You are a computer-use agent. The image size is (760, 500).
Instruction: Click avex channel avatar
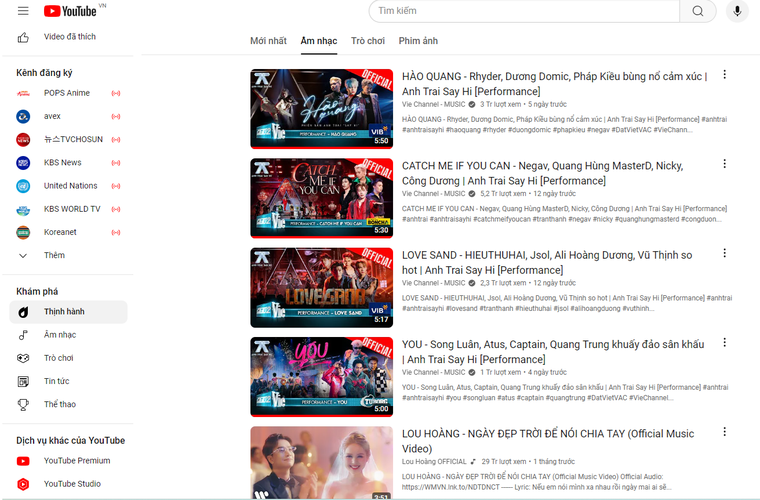(x=23, y=116)
